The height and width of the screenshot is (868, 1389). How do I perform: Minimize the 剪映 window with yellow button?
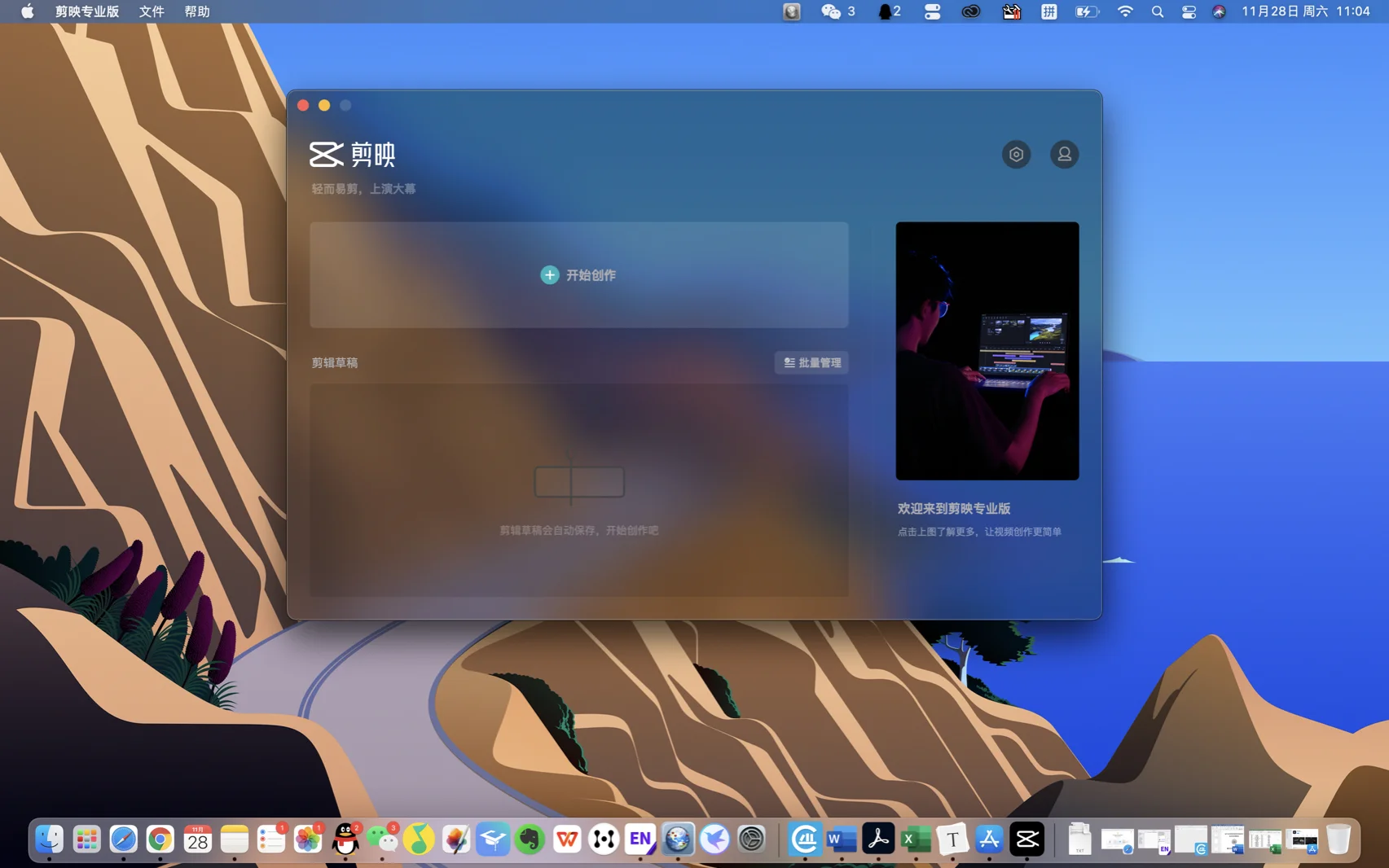tap(324, 105)
